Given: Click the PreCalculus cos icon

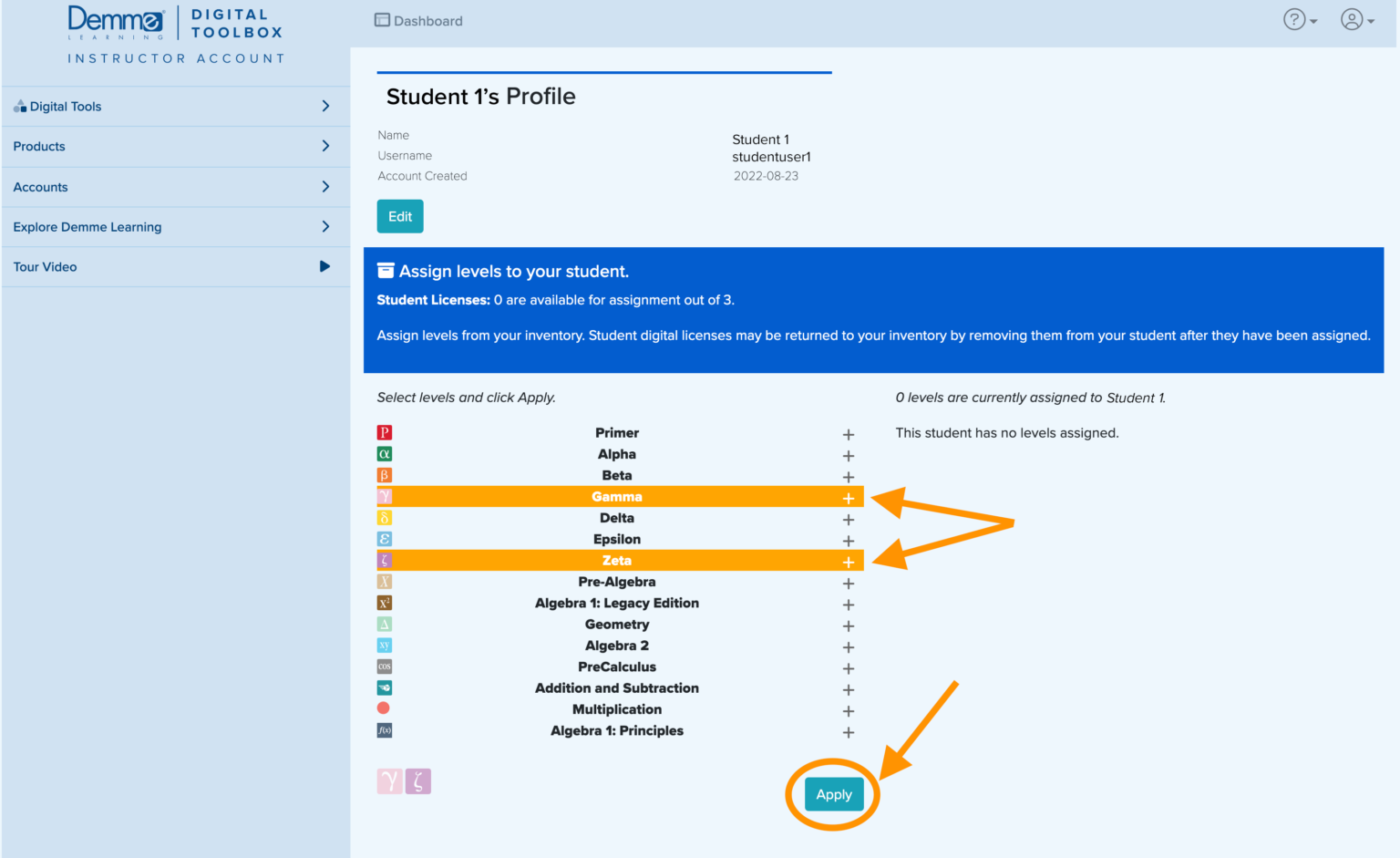Looking at the screenshot, I should click(x=384, y=667).
